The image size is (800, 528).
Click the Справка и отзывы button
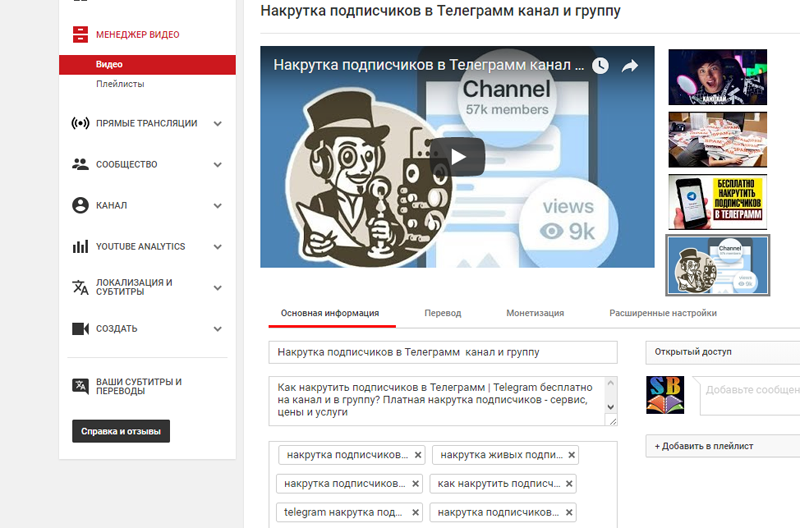(121, 431)
